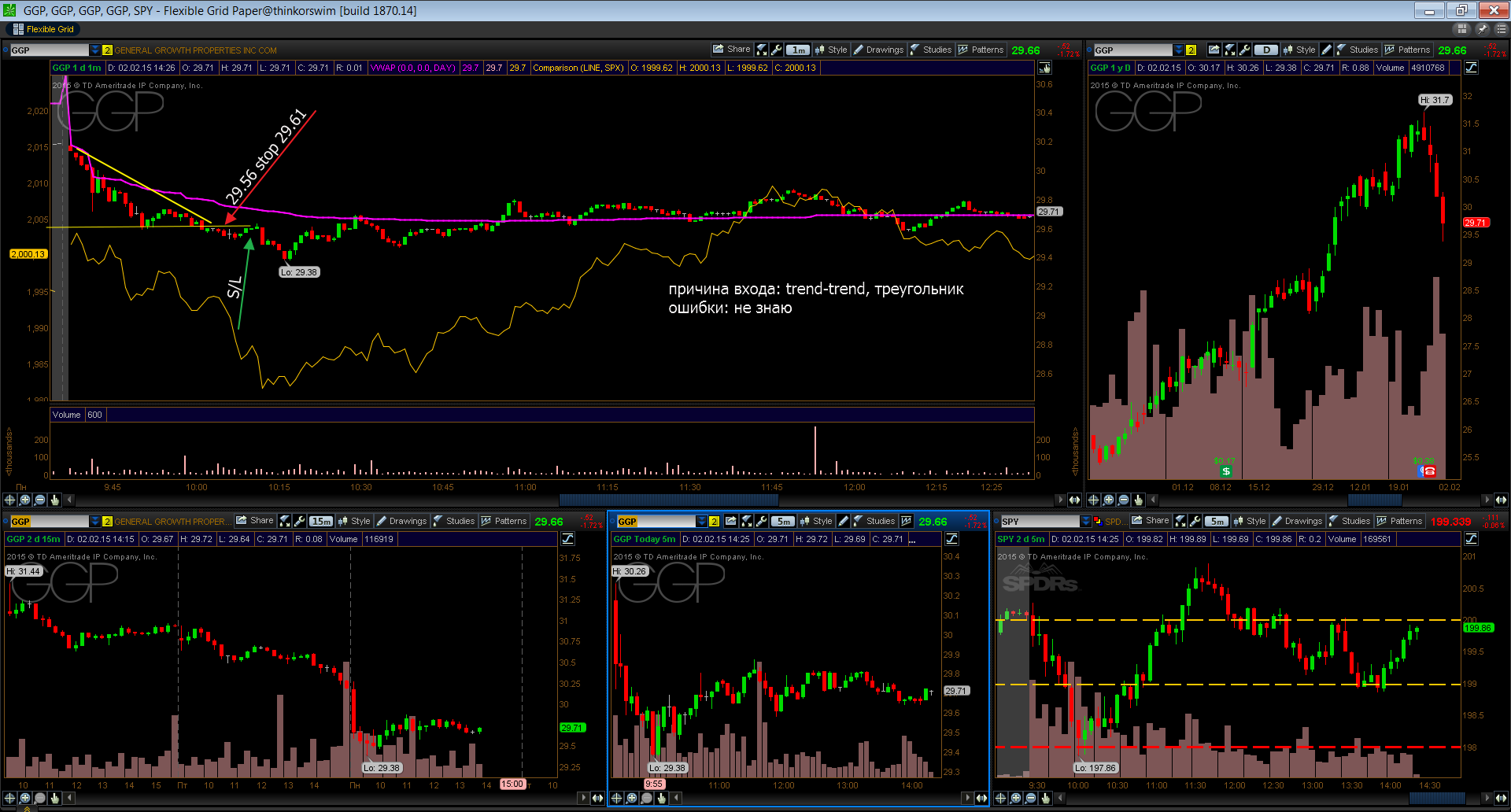Open Drawings menu on the 15m chart
The image size is (1511, 812).
401,521
